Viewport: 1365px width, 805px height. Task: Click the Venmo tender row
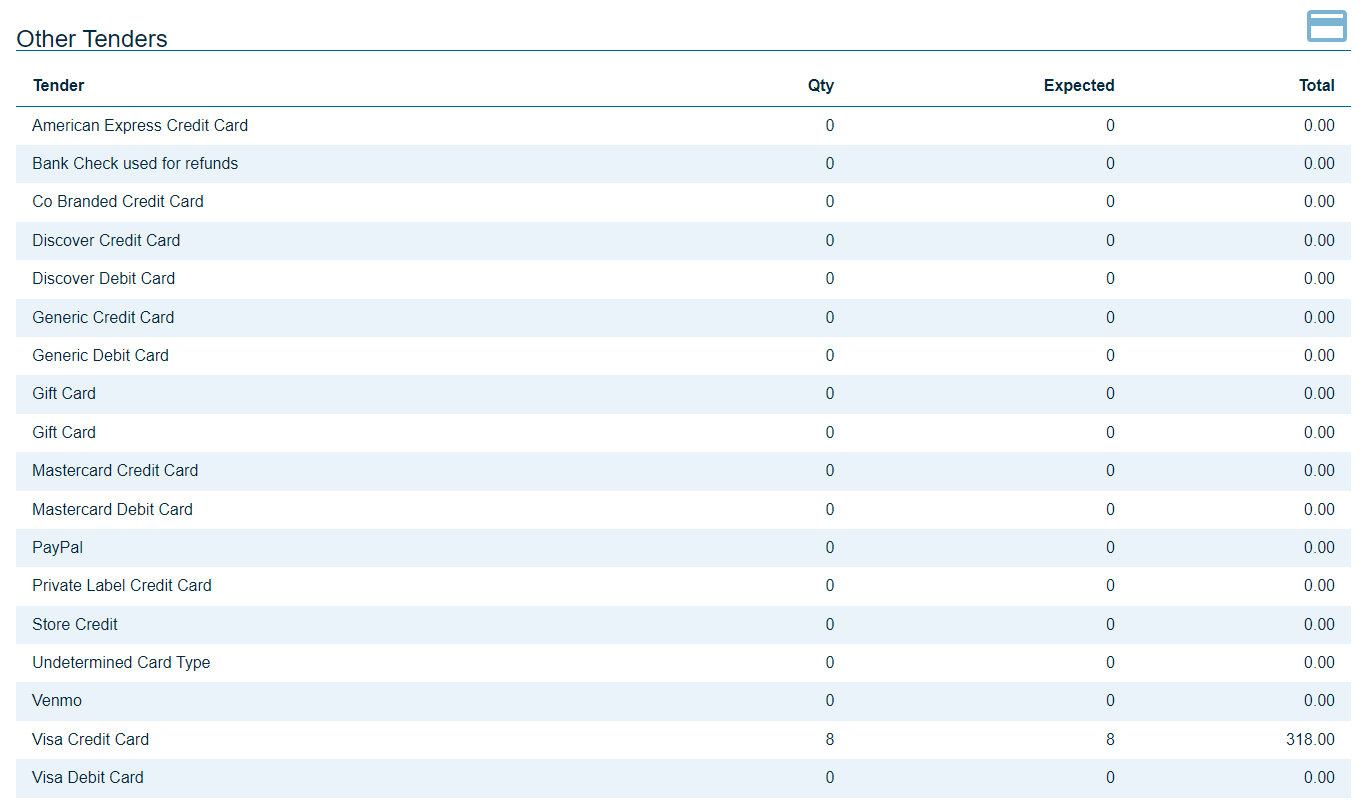[x=57, y=701]
